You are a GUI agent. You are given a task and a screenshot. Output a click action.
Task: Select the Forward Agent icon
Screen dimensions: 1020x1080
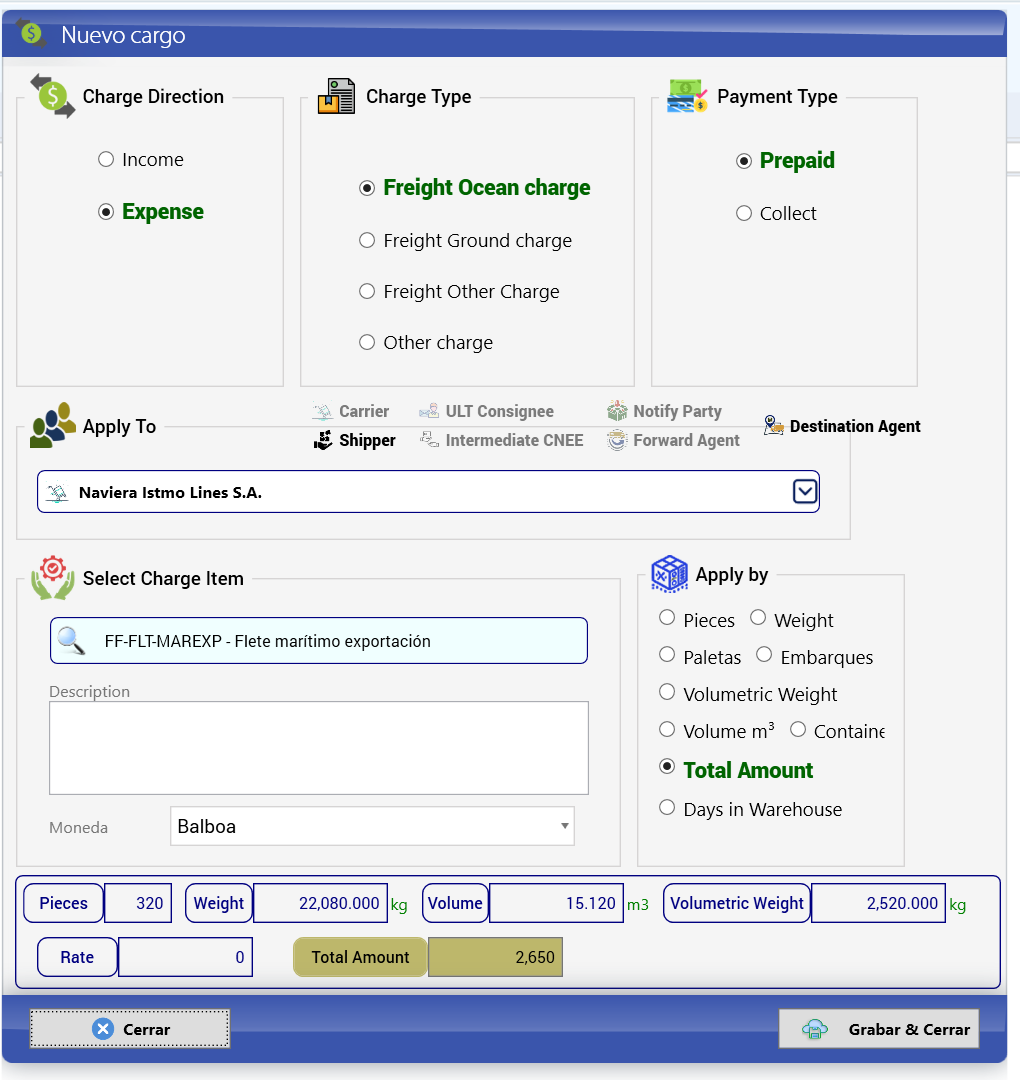tap(617, 440)
